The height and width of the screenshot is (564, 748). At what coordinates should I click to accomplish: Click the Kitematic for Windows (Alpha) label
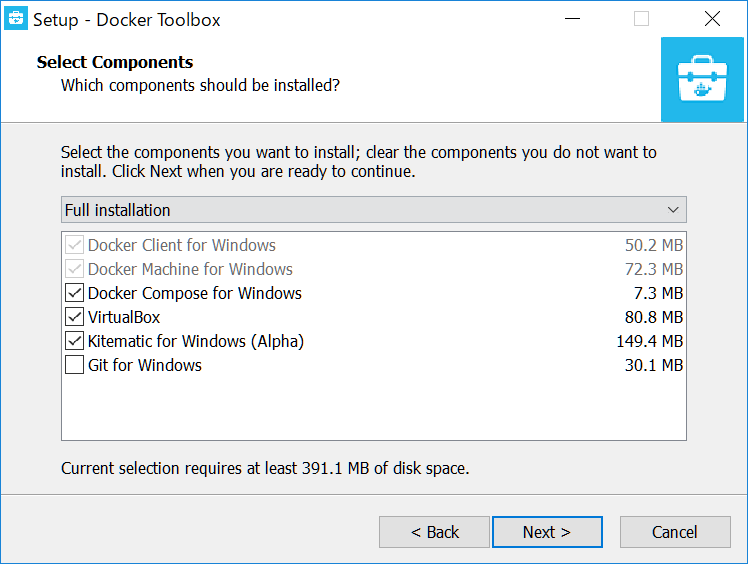[196, 341]
